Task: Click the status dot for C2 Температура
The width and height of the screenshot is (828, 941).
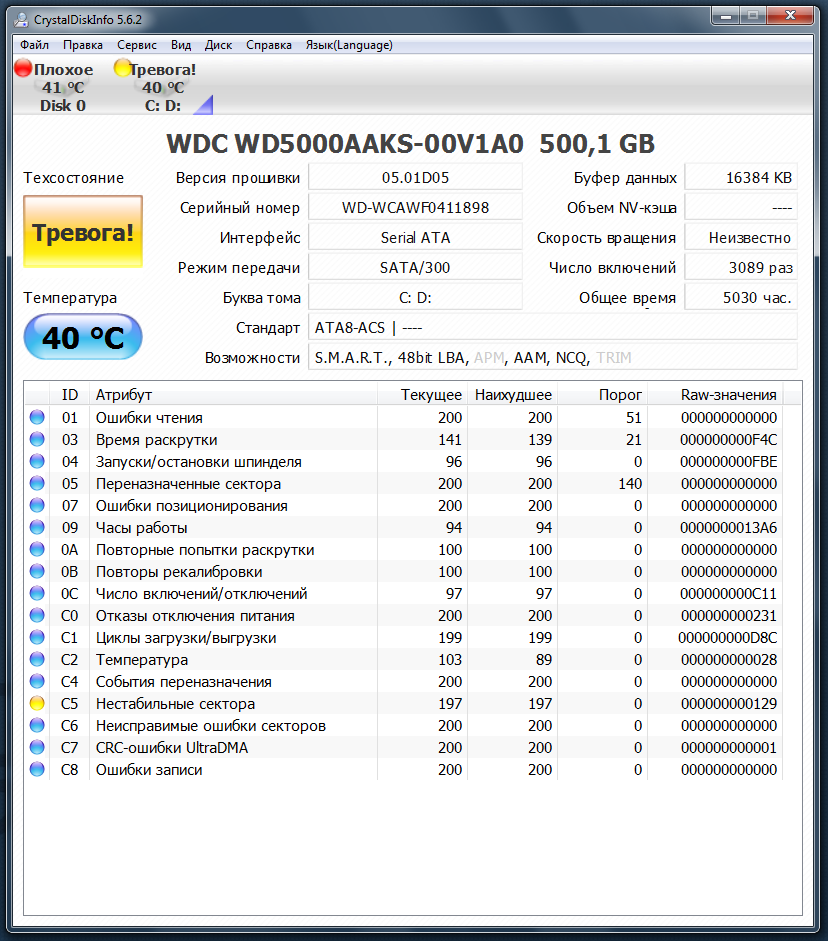Action: pos(37,660)
